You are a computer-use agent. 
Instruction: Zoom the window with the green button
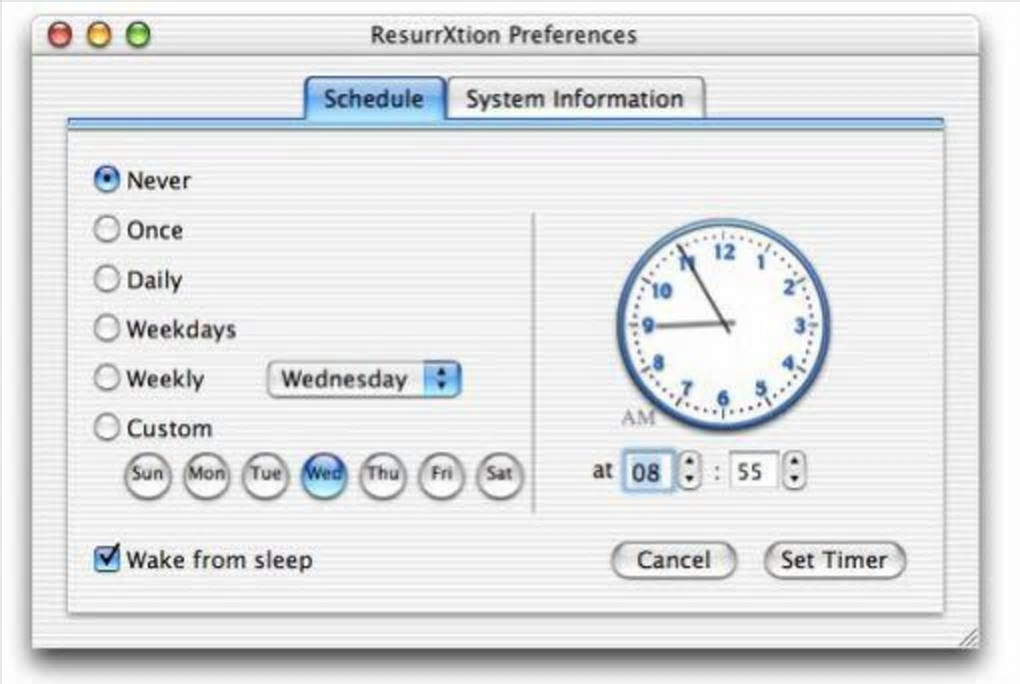[x=138, y=34]
